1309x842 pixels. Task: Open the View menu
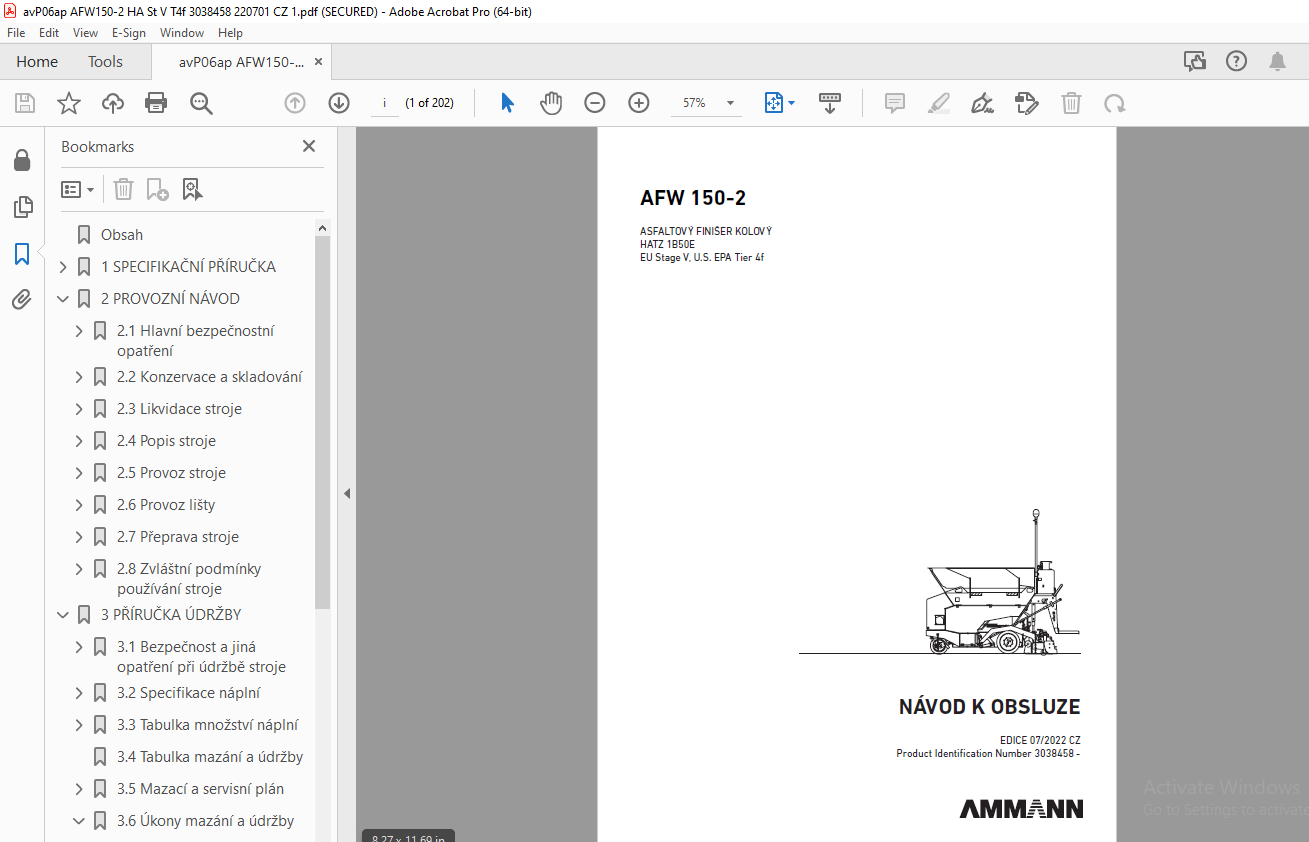pos(85,33)
